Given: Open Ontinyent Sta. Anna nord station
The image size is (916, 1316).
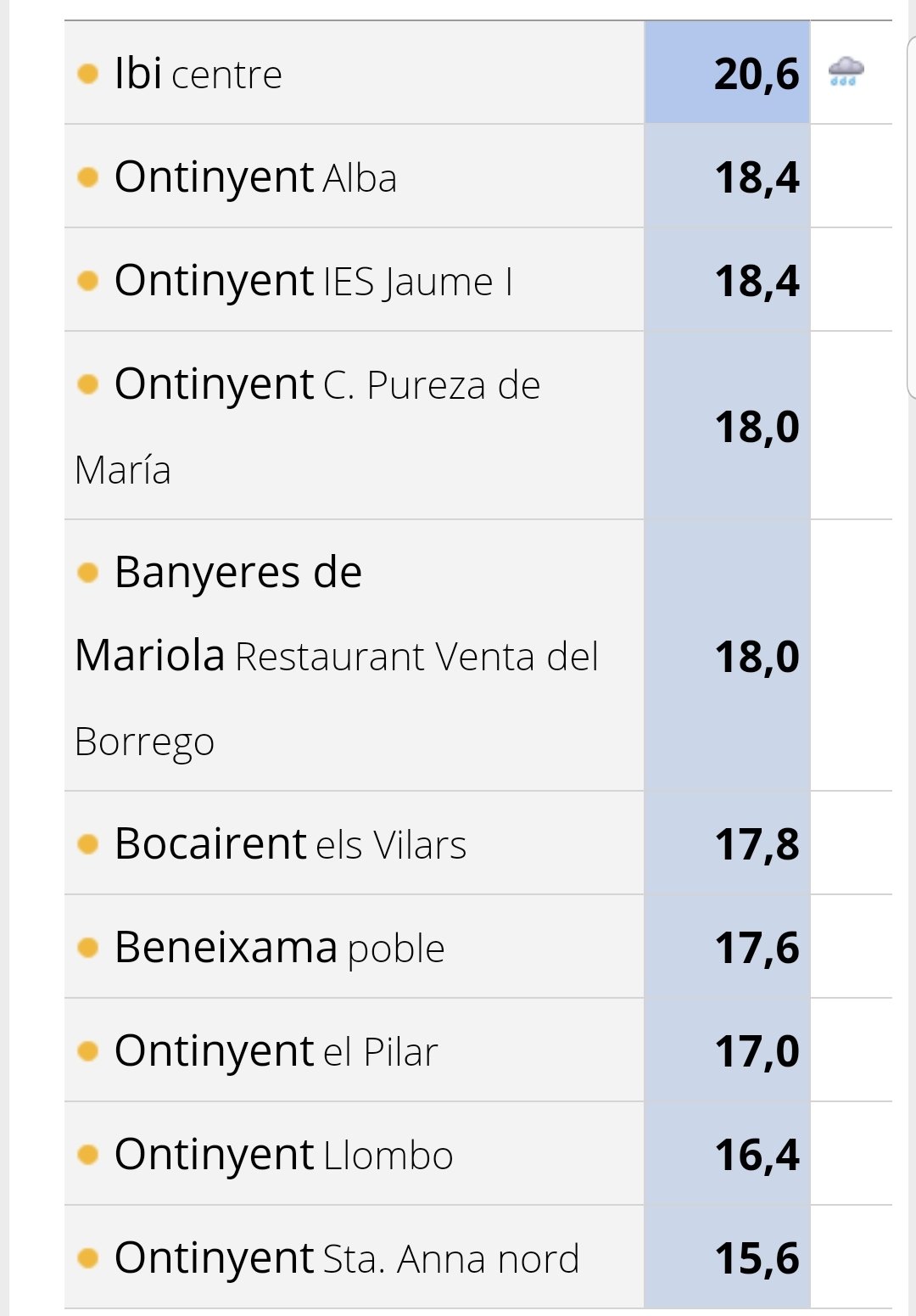Looking at the screenshot, I should pyautogui.click(x=347, y=1258).
